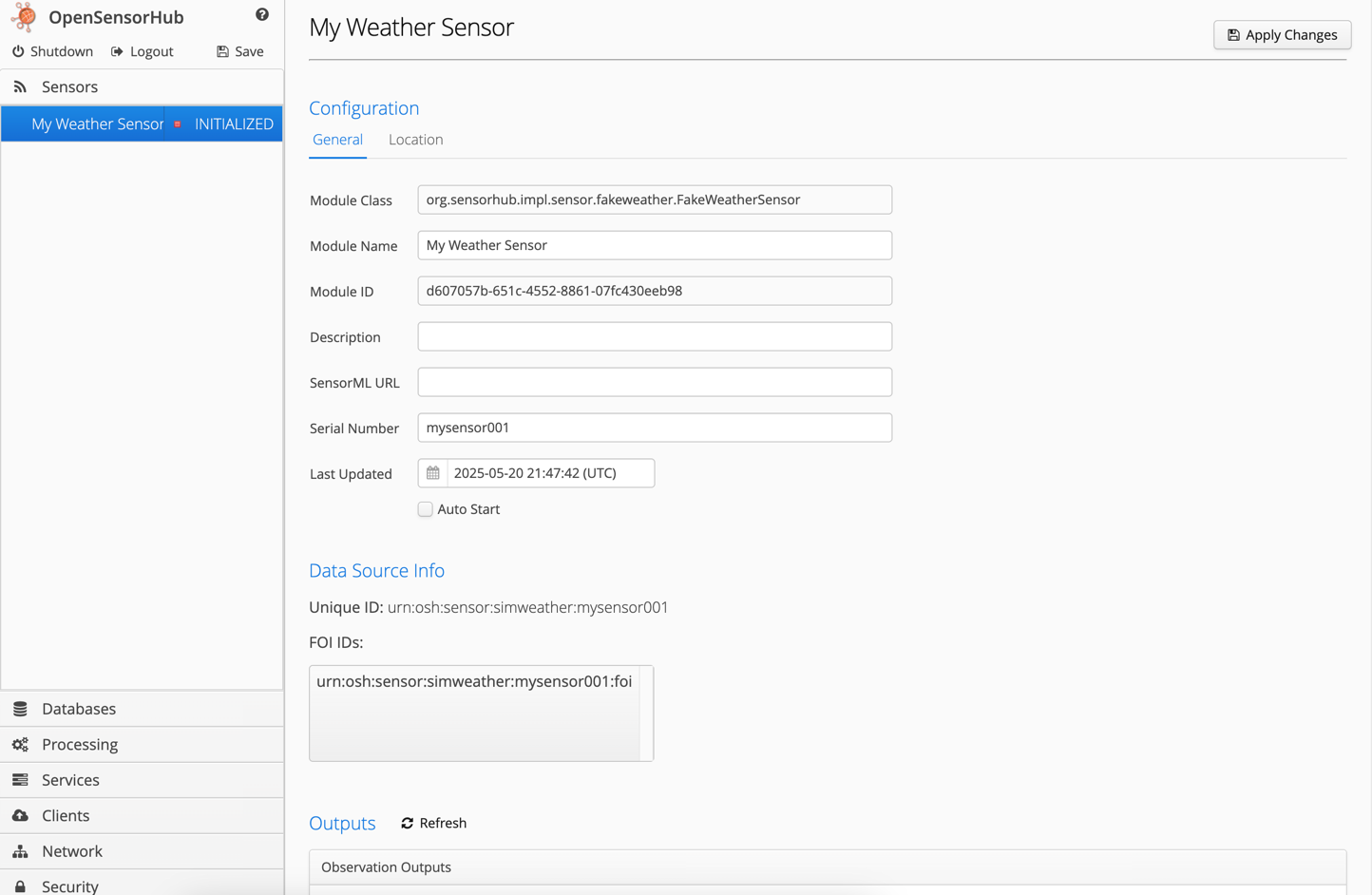Select My Weather Sensor in the sidebar
Viewport: 1372px width, 895px height.
97,124
